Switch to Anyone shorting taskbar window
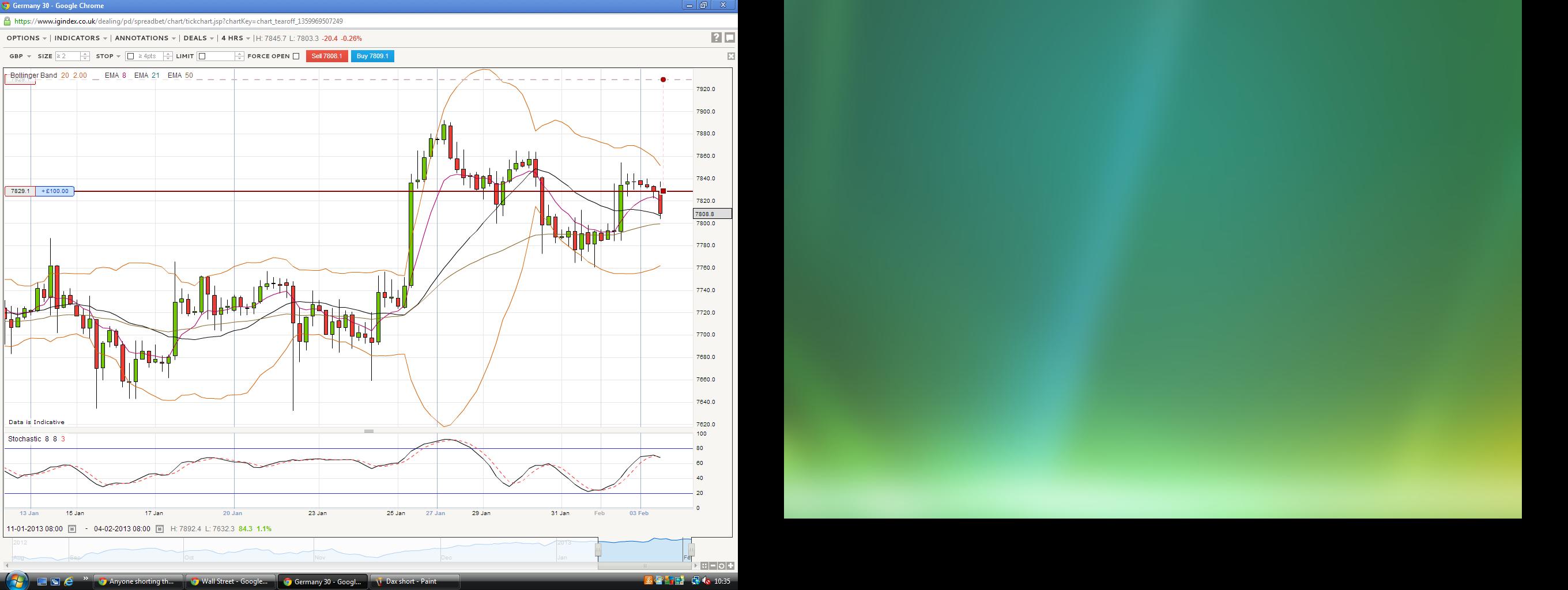Image resolution: width=1568 pixels, height=590 pixels. pyautogui.click(x=138, y=581)
